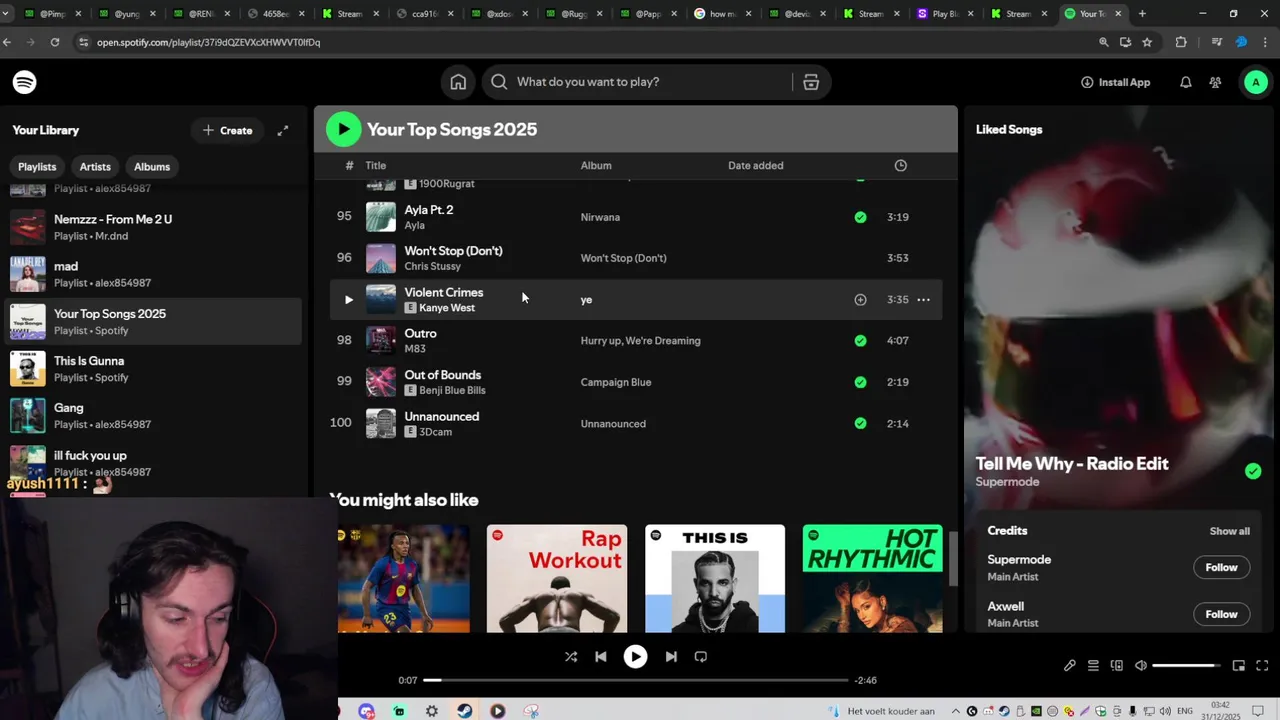Seek on the playback progress bar

(635, 680)
